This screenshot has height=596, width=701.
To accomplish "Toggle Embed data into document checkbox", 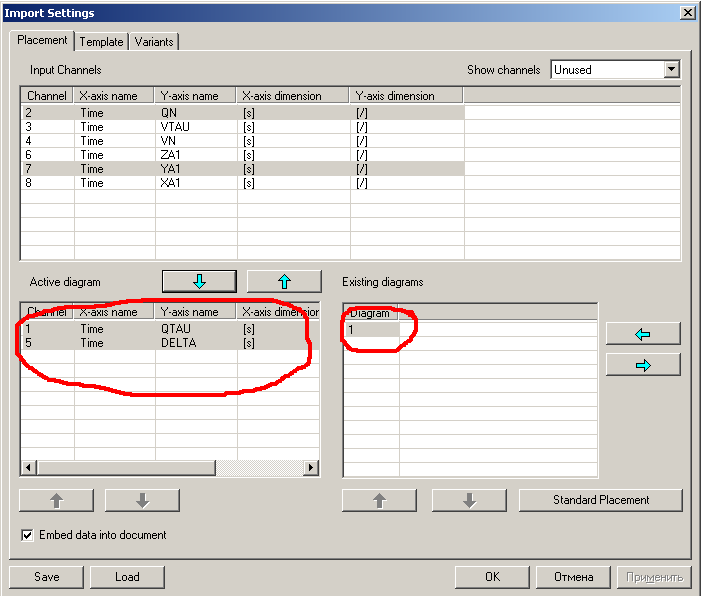I will (27, 535).
